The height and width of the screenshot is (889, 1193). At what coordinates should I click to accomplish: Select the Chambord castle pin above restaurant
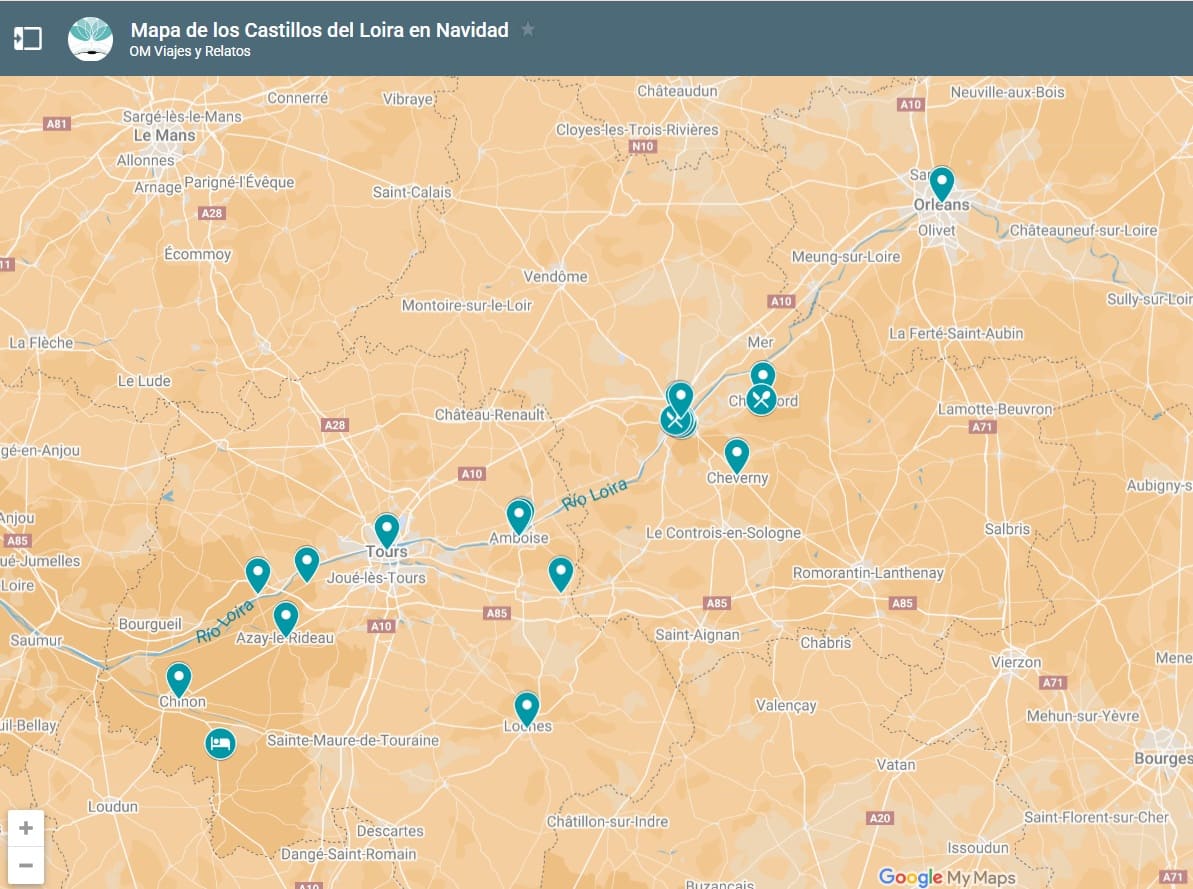(x=763, y=373)
